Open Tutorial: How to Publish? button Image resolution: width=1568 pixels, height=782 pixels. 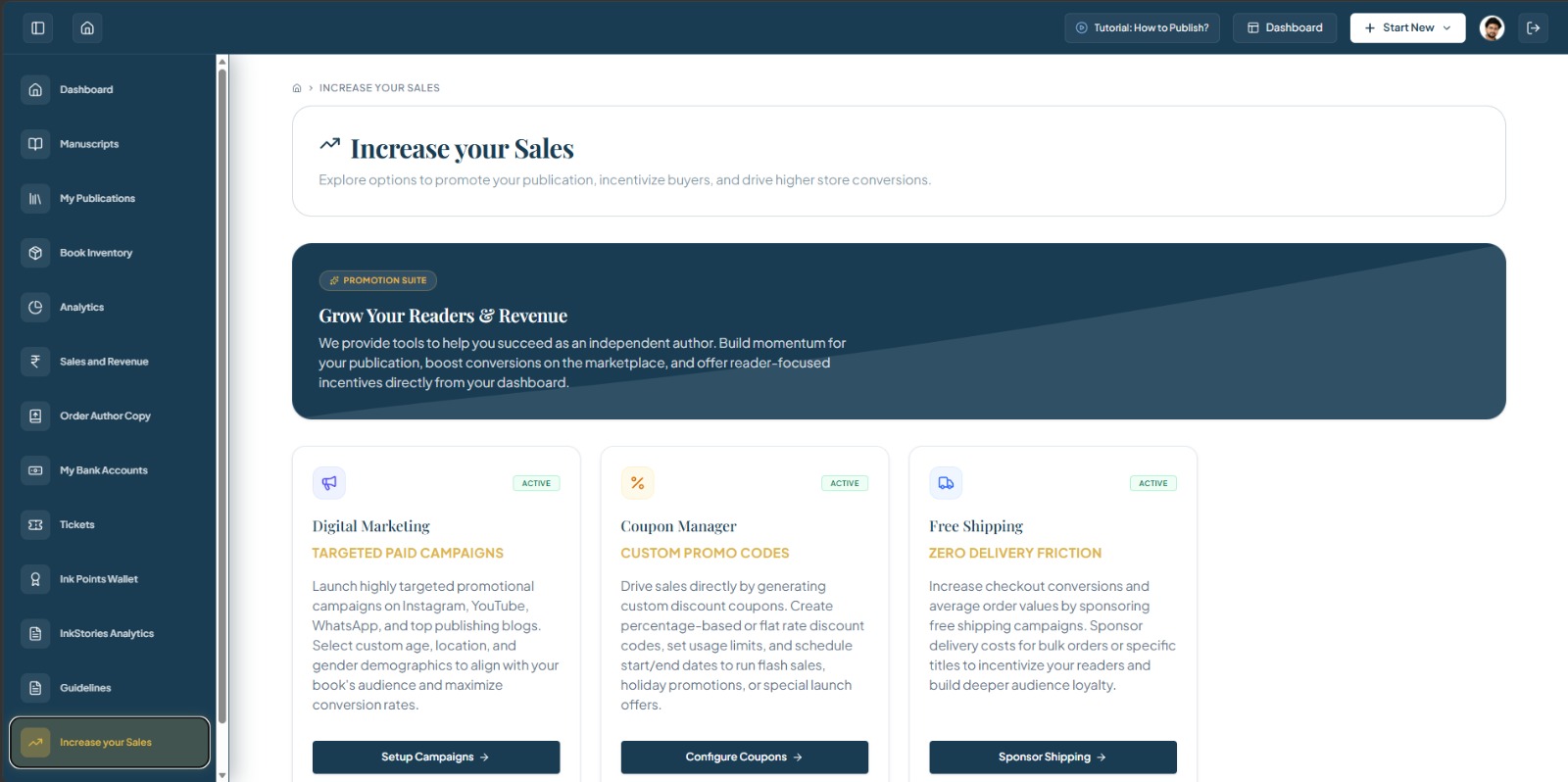tap(1143, 27)
